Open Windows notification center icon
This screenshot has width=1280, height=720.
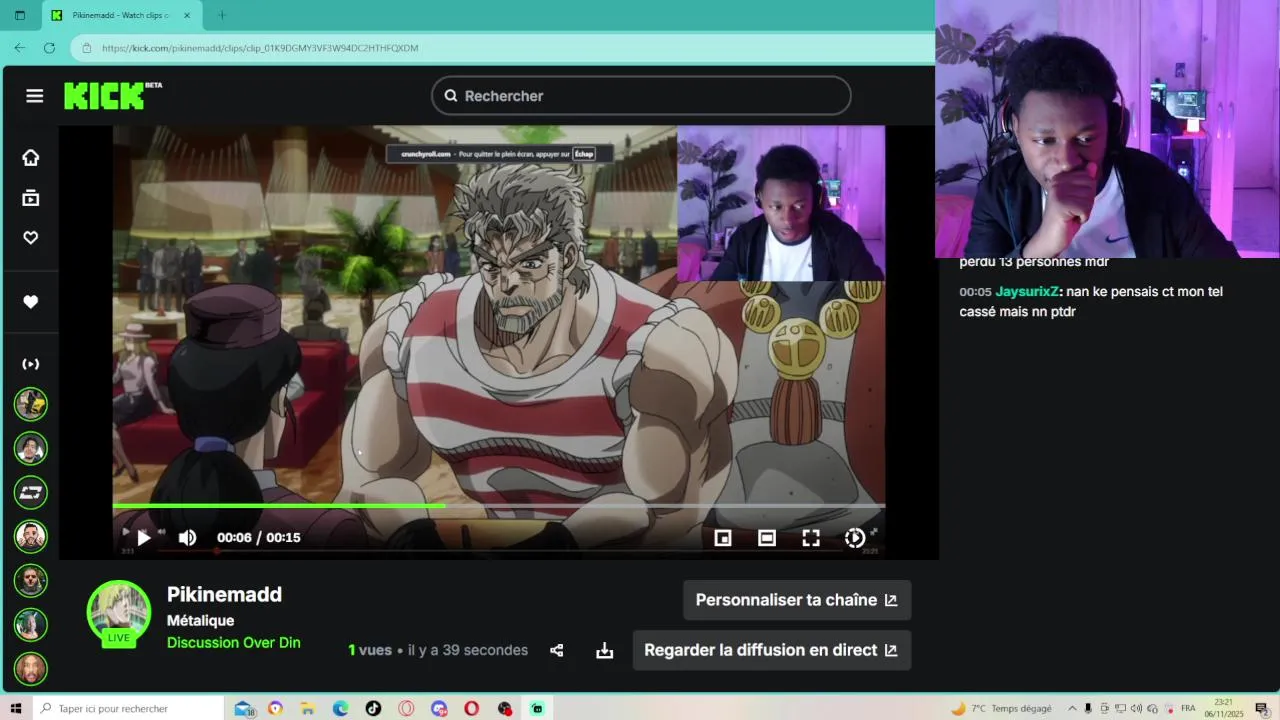click(1262, 708)
